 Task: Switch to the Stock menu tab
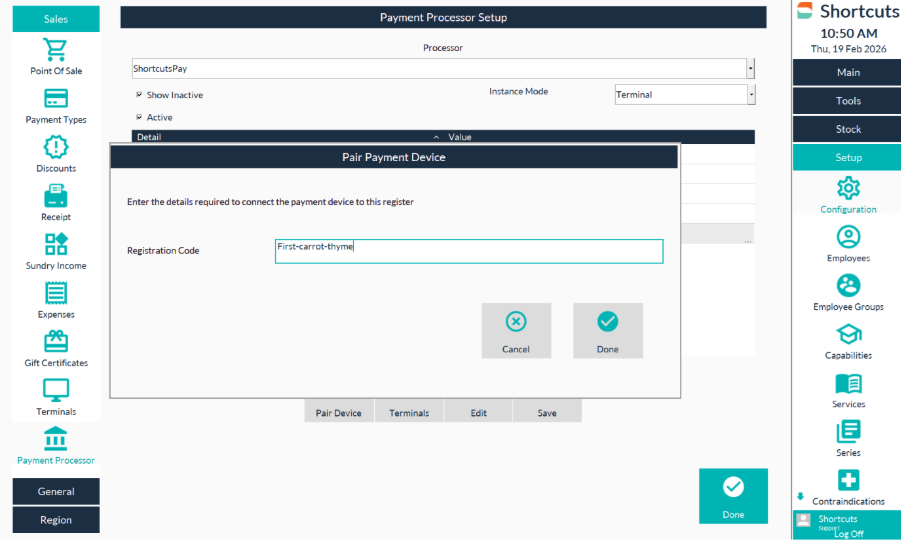coord(848,129)
